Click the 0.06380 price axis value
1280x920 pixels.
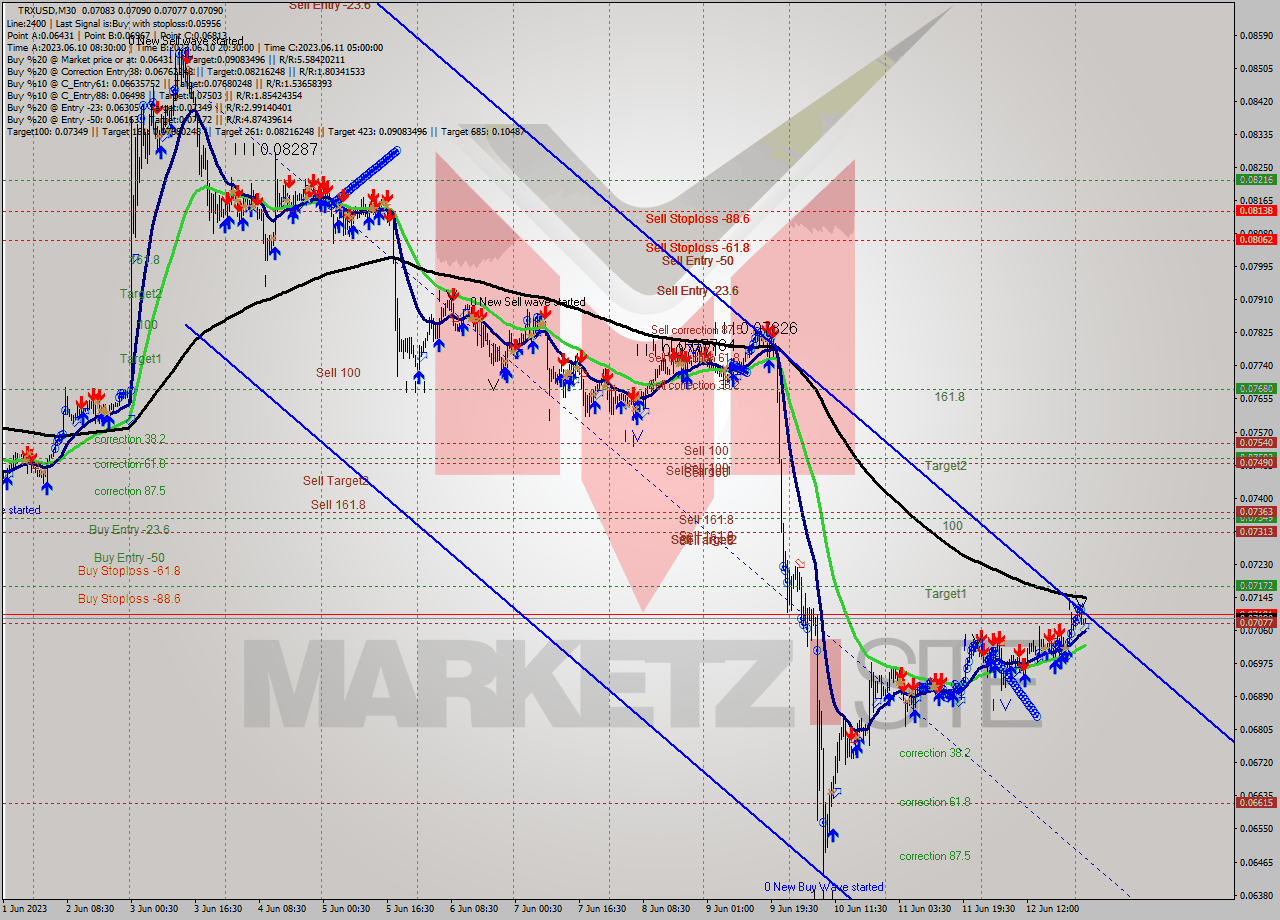click(x=1256, y=895)
